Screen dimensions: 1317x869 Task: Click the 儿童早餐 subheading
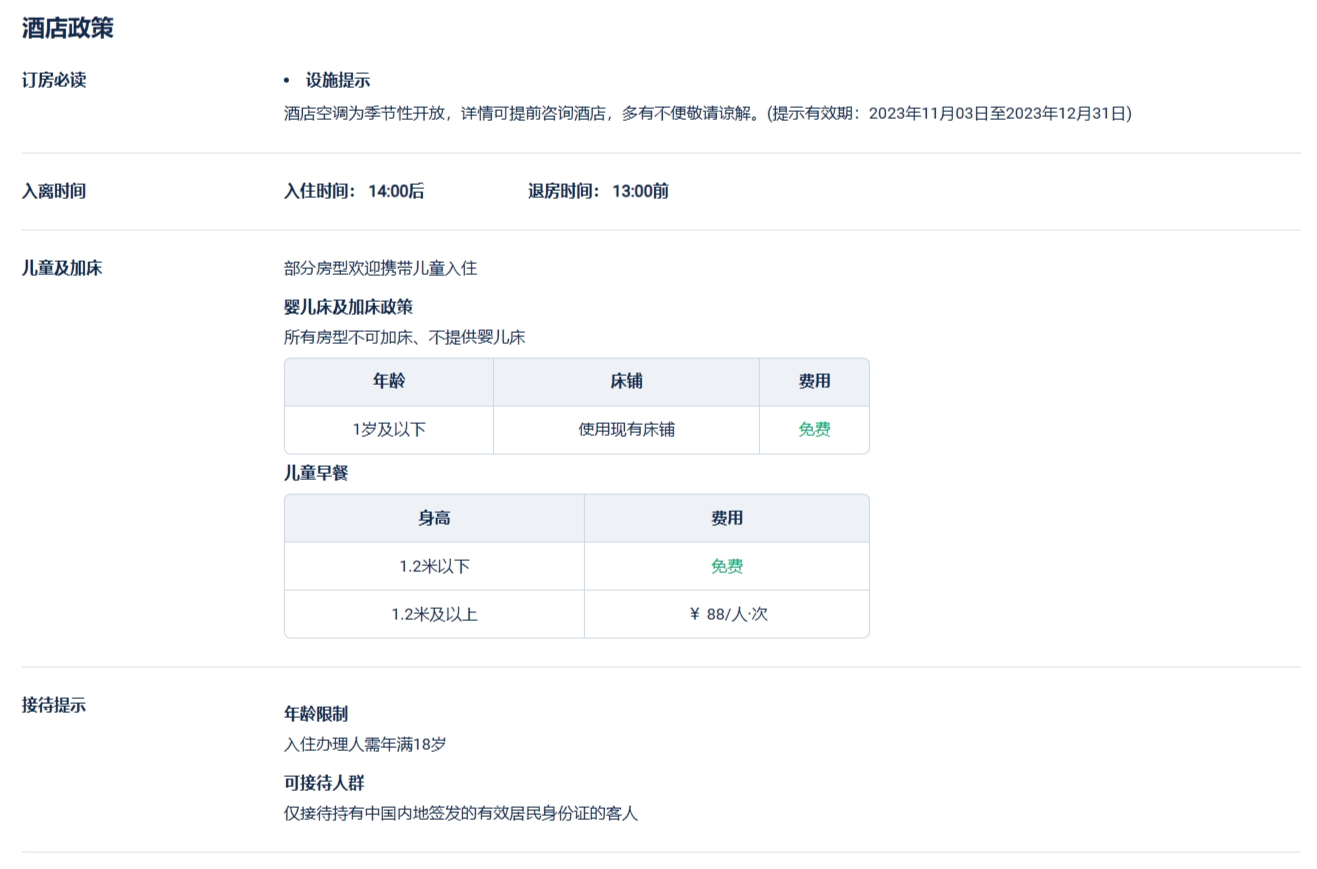pos(316,473)
